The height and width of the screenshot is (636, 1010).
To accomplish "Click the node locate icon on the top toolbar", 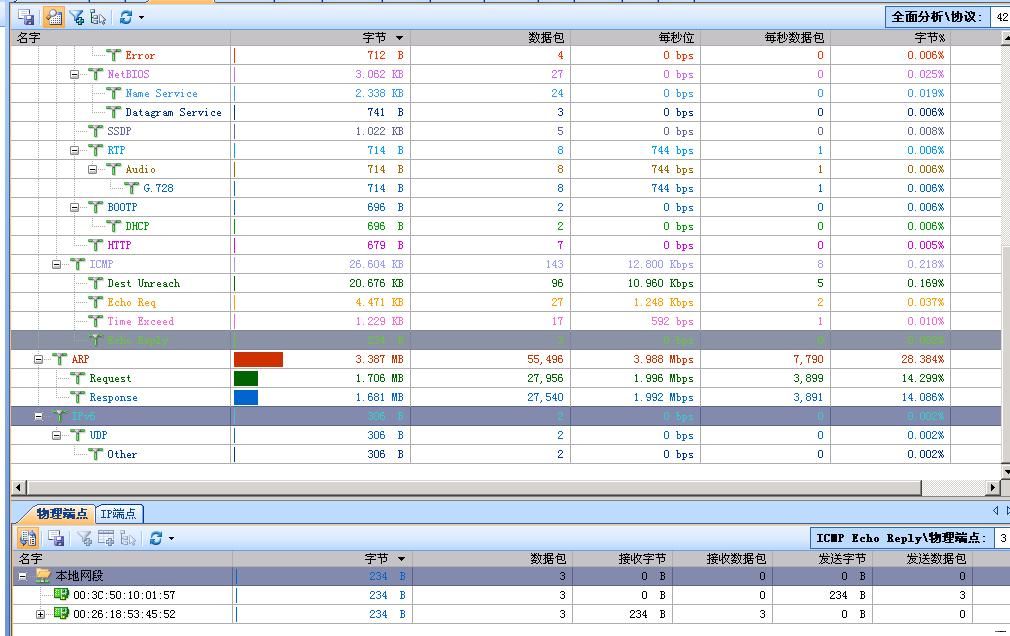I will [x=99, y=17].
